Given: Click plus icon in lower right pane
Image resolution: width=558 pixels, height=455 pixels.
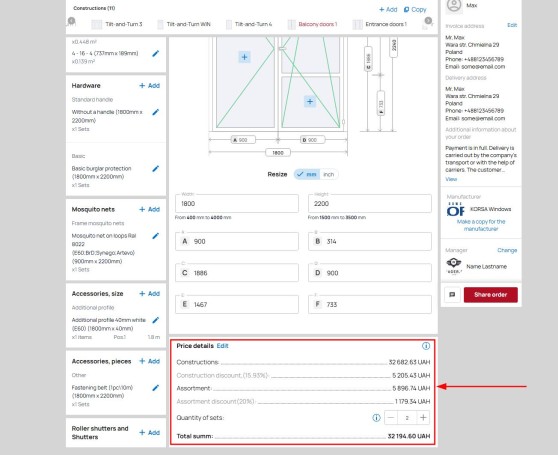Looking at the screenshot, I should point(310,101).
